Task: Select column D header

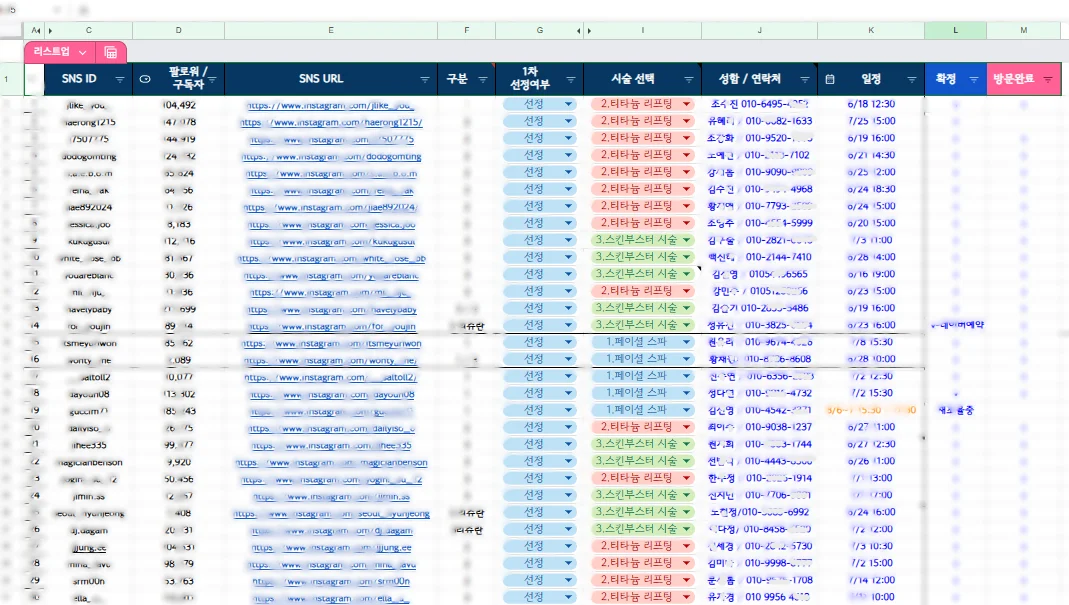Action: pyautogui.click(x=179, y=31)
